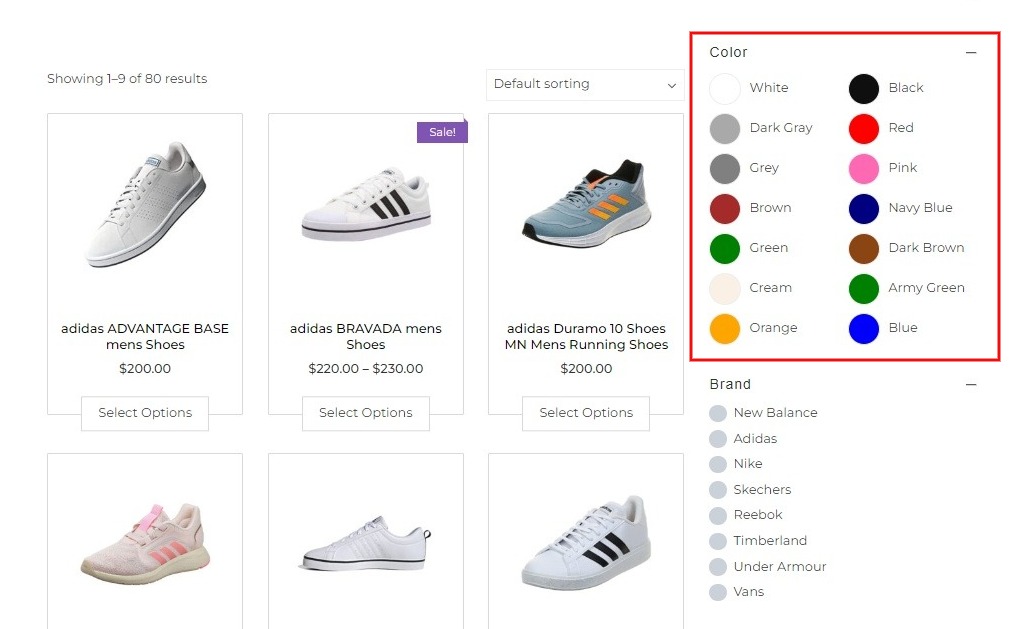Click the 'Showing 1–9 of 80 results' text
This screenshot has height=629, width=1031.
click(x=127, y=79)
